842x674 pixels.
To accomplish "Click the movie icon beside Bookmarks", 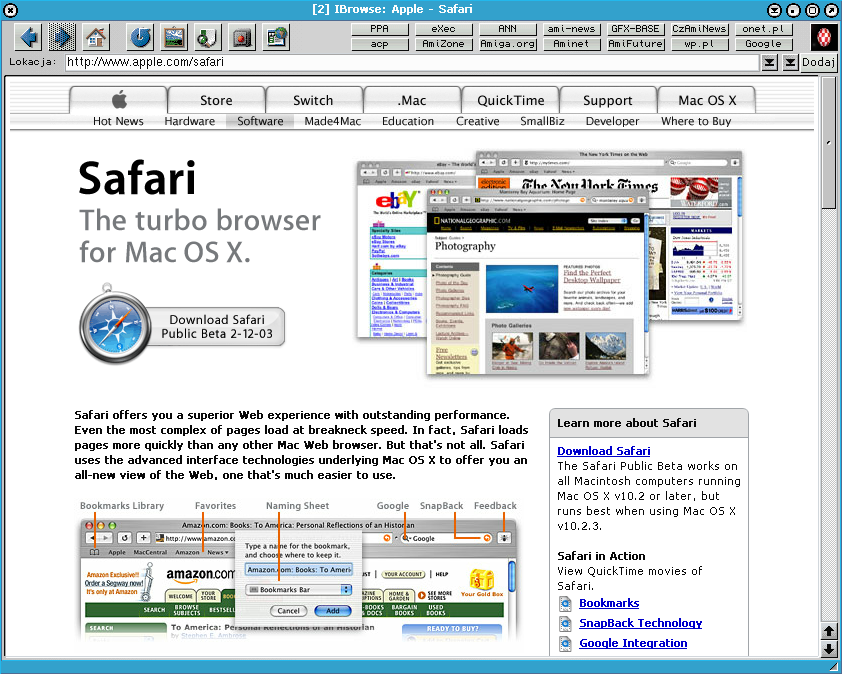I will 565,604.
